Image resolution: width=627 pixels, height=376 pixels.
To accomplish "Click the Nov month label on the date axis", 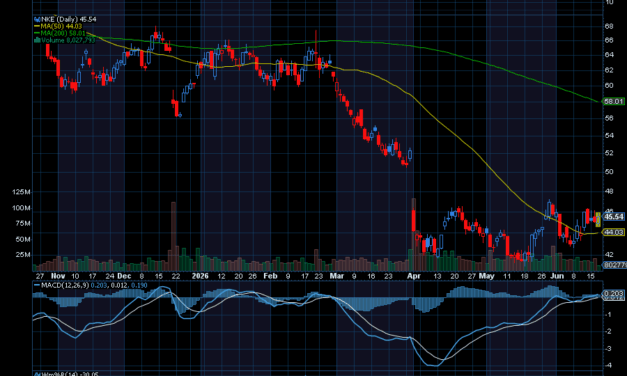I will click(x=58, y=276).
